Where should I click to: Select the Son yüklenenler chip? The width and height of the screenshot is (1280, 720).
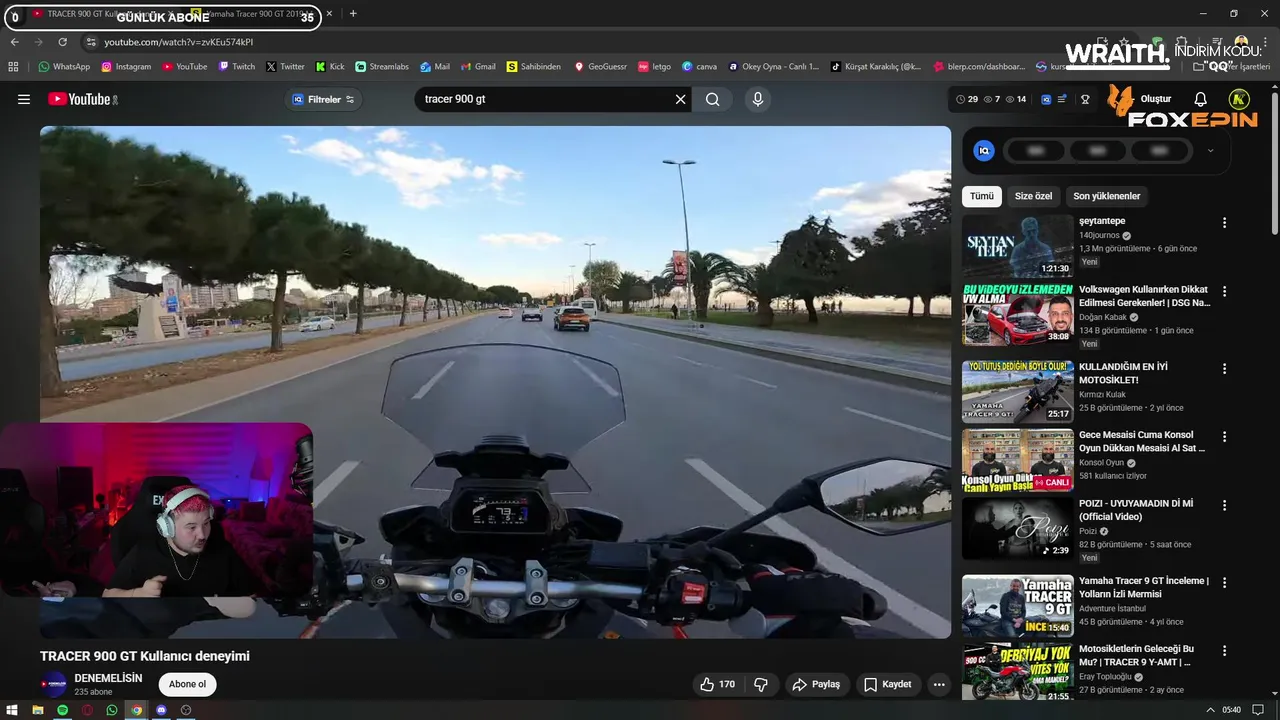[1107, 196]
